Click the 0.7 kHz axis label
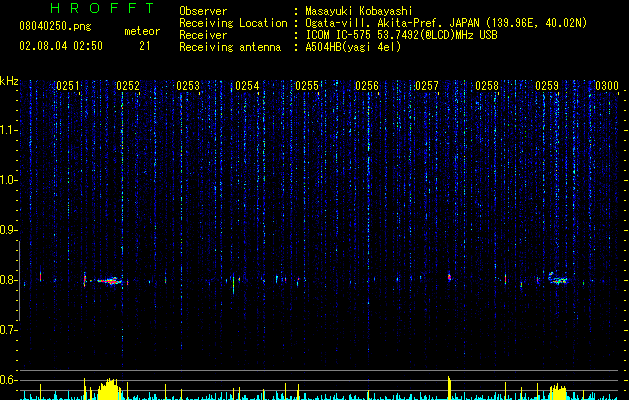Viewport: 629px width, 400px height. pyautogui.click(x=8, y=330)
